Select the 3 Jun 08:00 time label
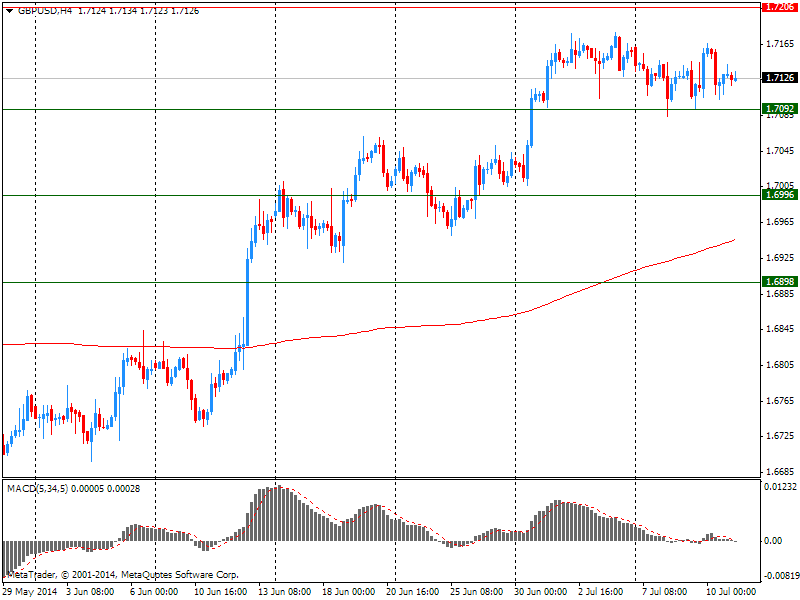 click(91, 592)
